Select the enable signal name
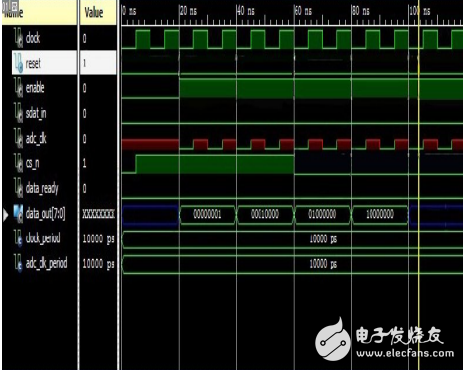The width and height of the screenshot is (463, 370). tap(35, 88)
